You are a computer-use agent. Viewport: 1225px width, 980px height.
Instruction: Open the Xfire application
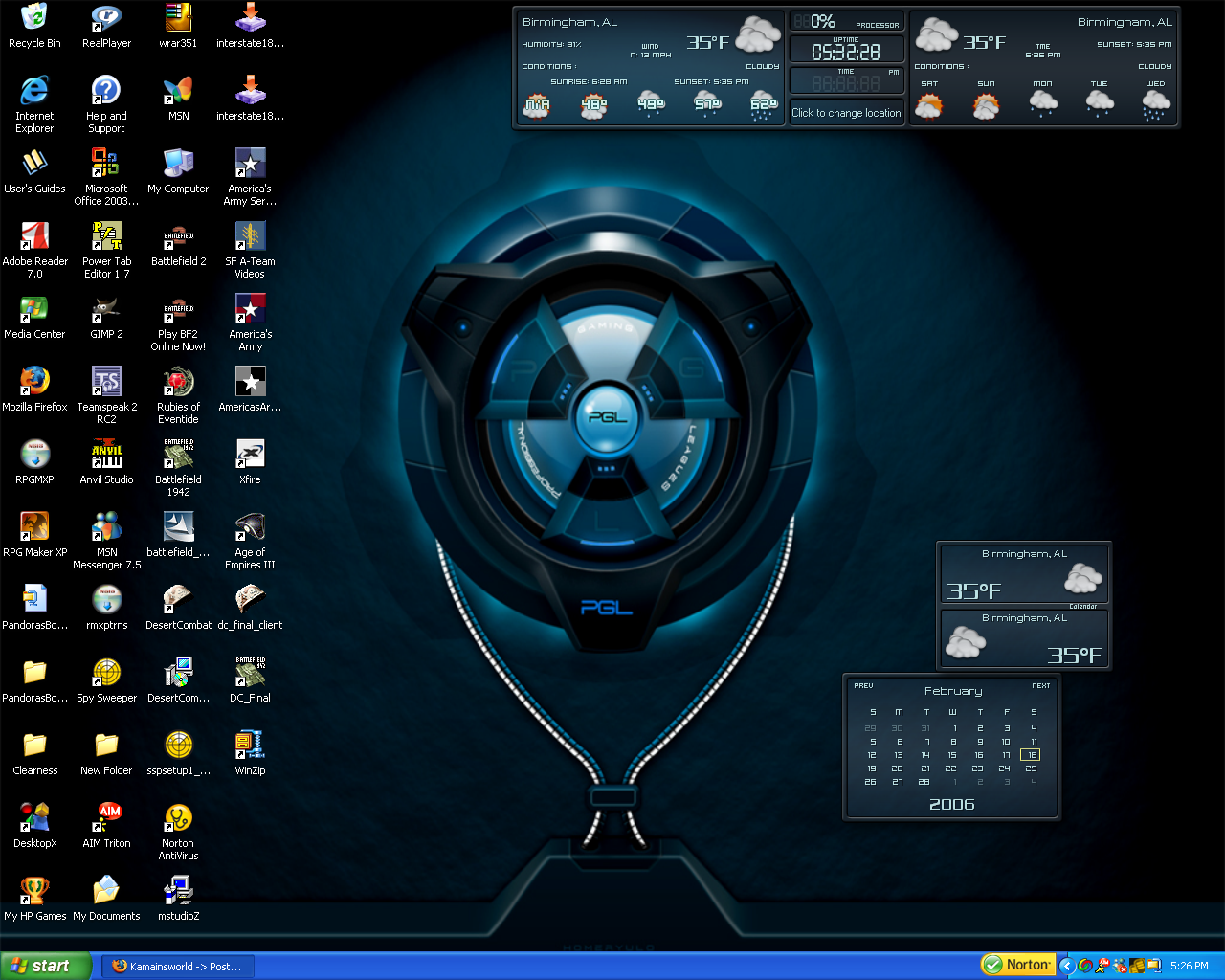tap(250, 455)
